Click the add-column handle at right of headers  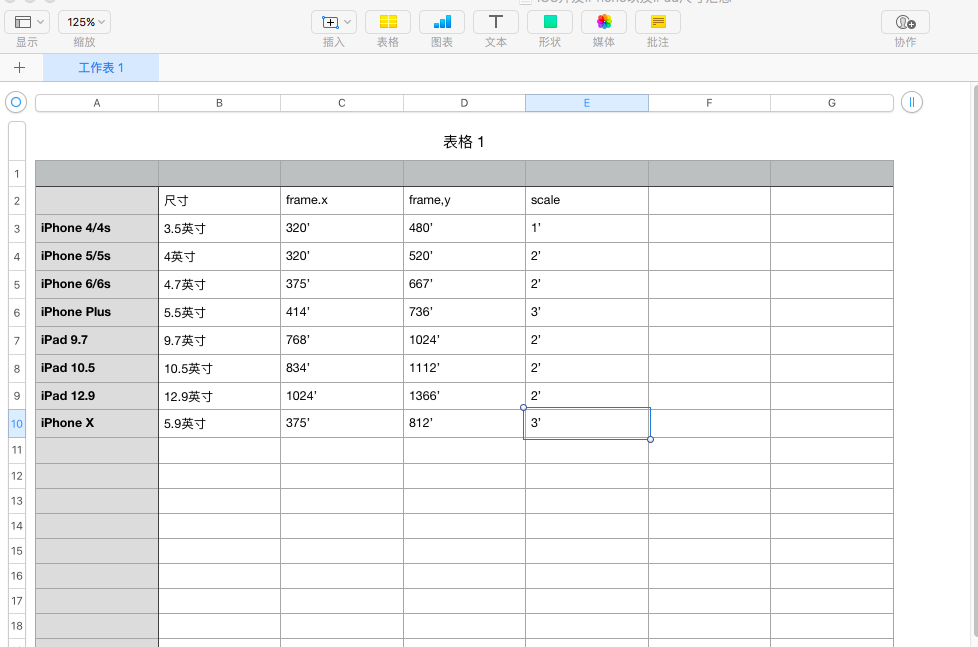911,102
